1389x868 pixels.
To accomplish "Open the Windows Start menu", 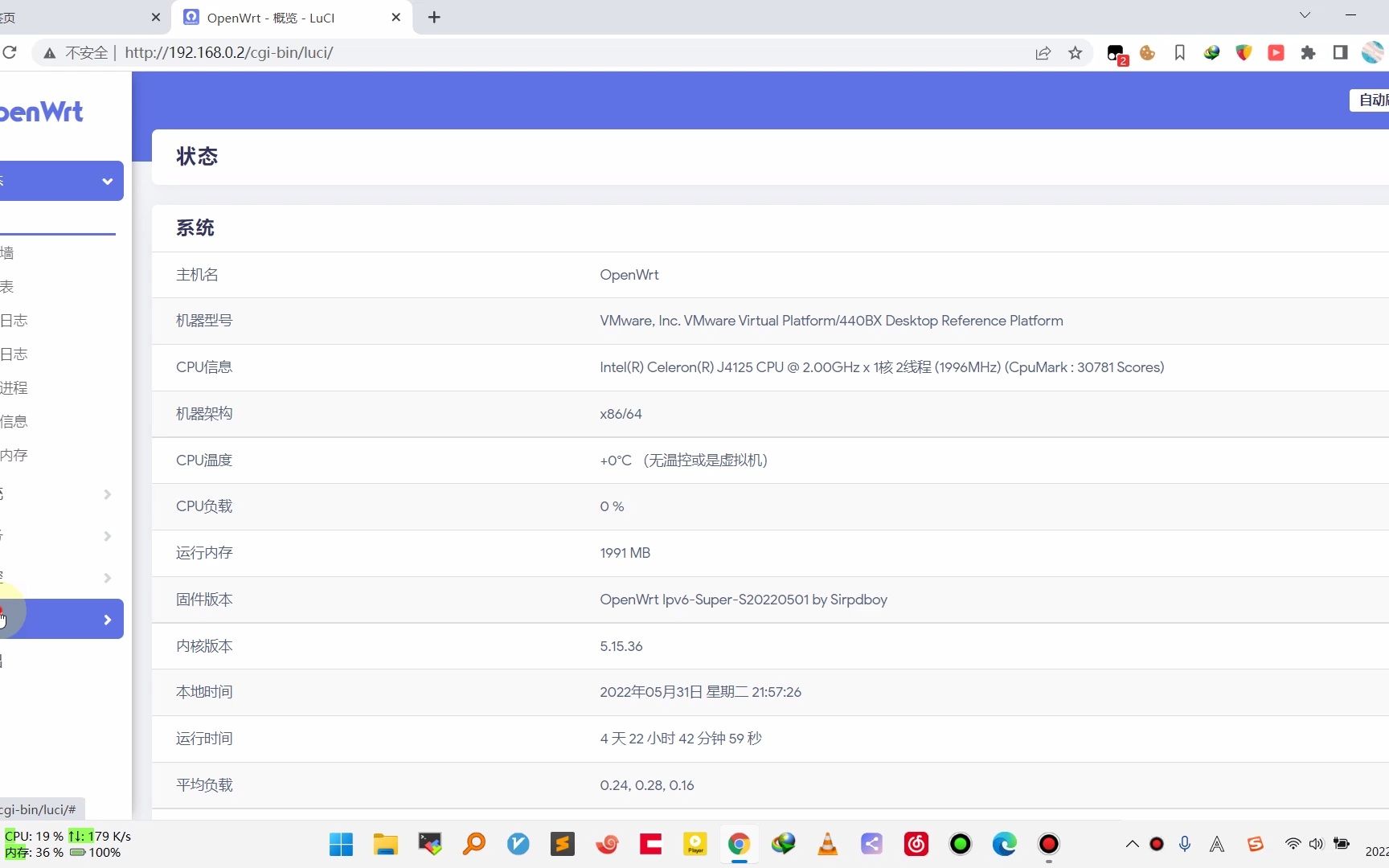I will (341, 844).
